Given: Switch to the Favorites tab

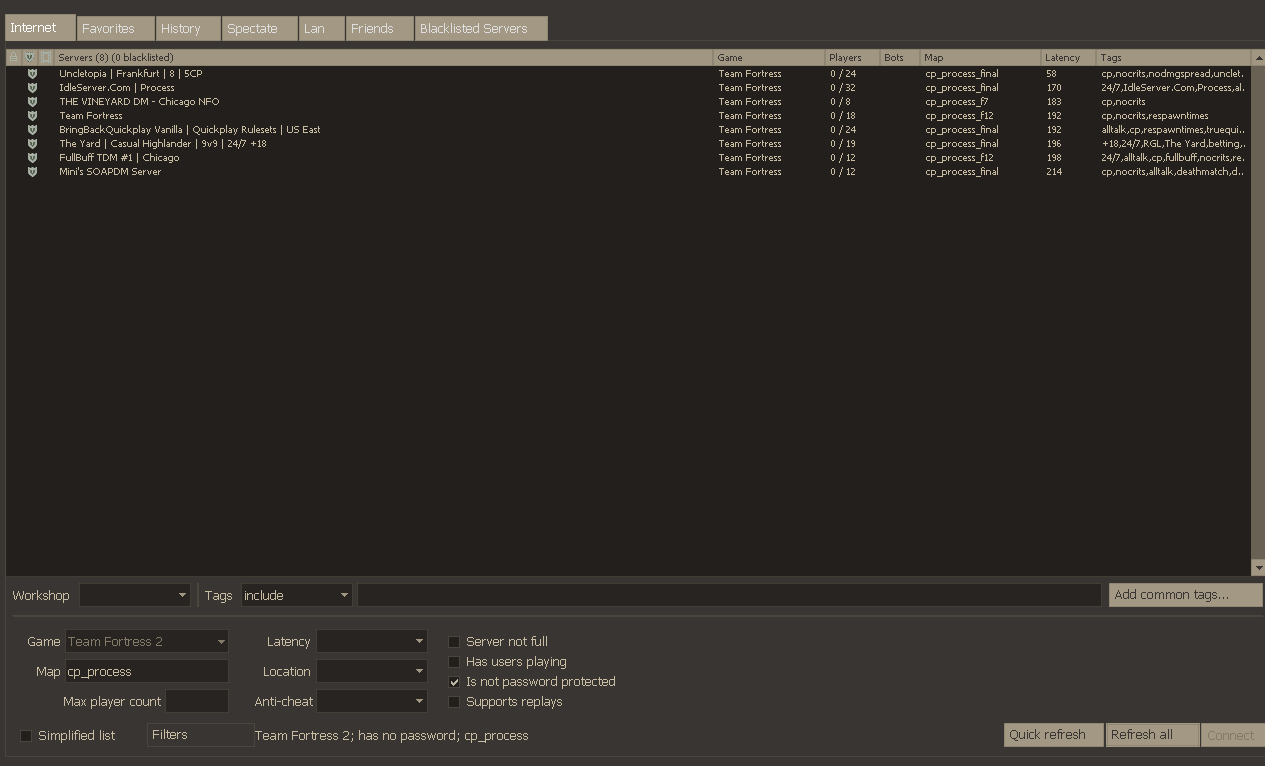Looking at the screenshot, I should [x=116, y=29].
